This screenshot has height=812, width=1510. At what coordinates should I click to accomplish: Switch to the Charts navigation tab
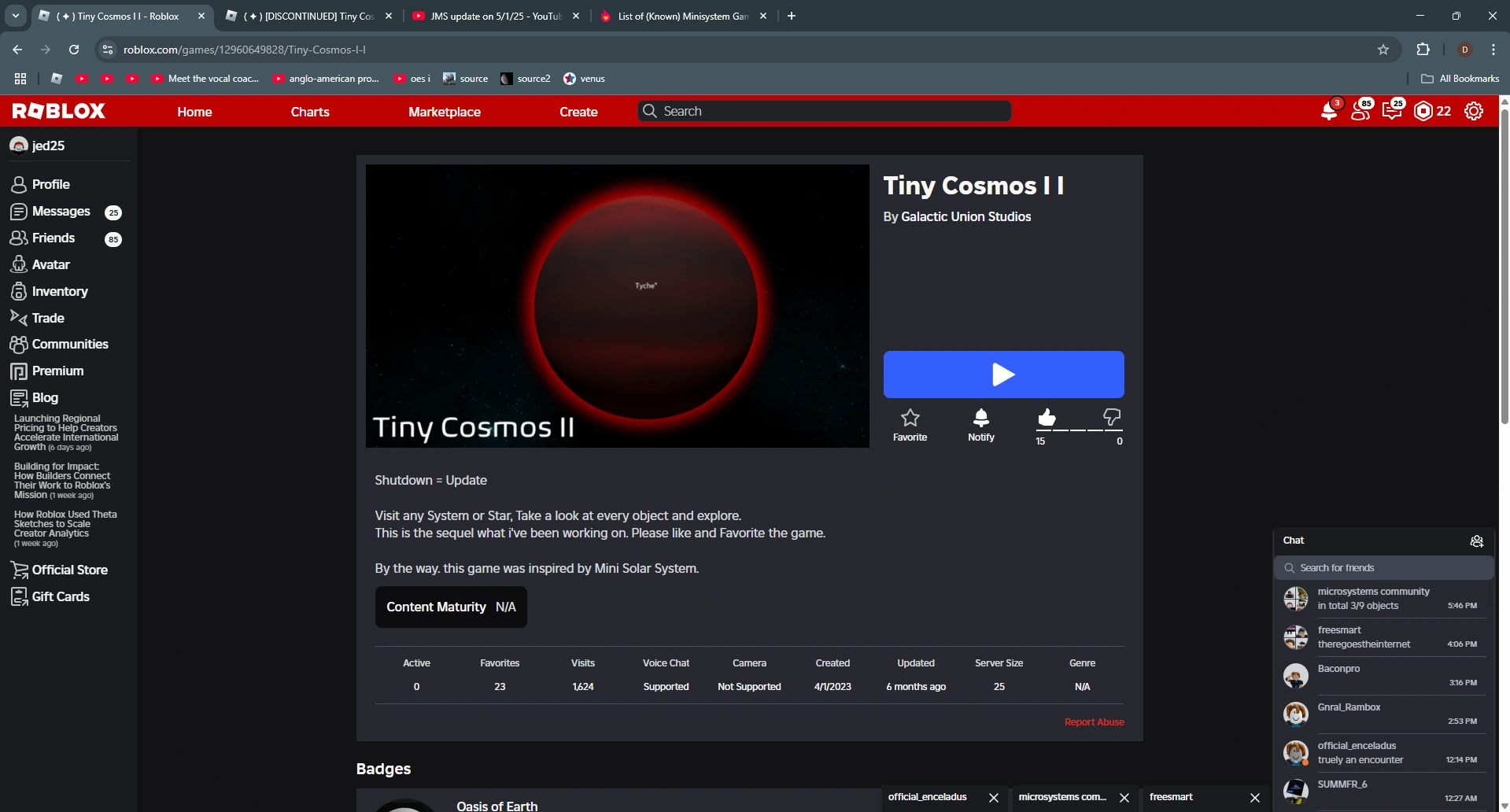coord(309,111)
